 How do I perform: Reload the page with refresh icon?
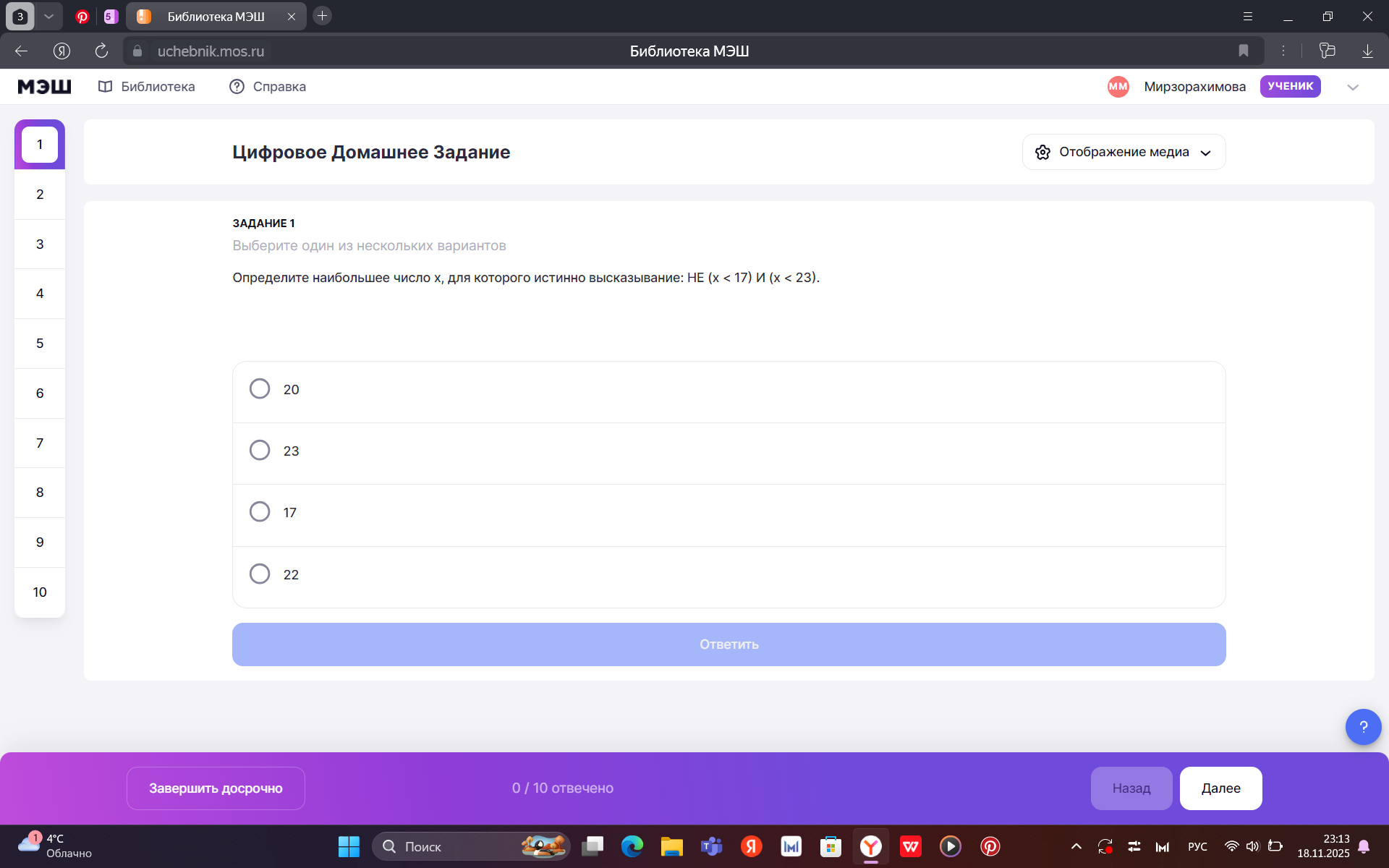pos(101,51)
